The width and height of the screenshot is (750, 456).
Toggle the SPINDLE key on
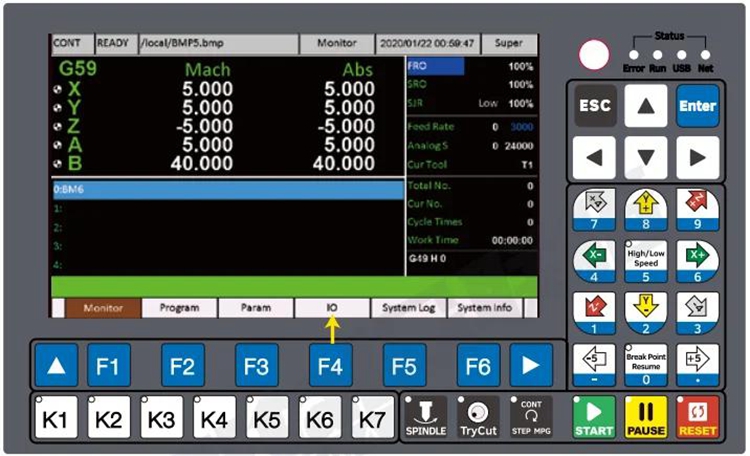pyautogui.click(x=426, y=415)
